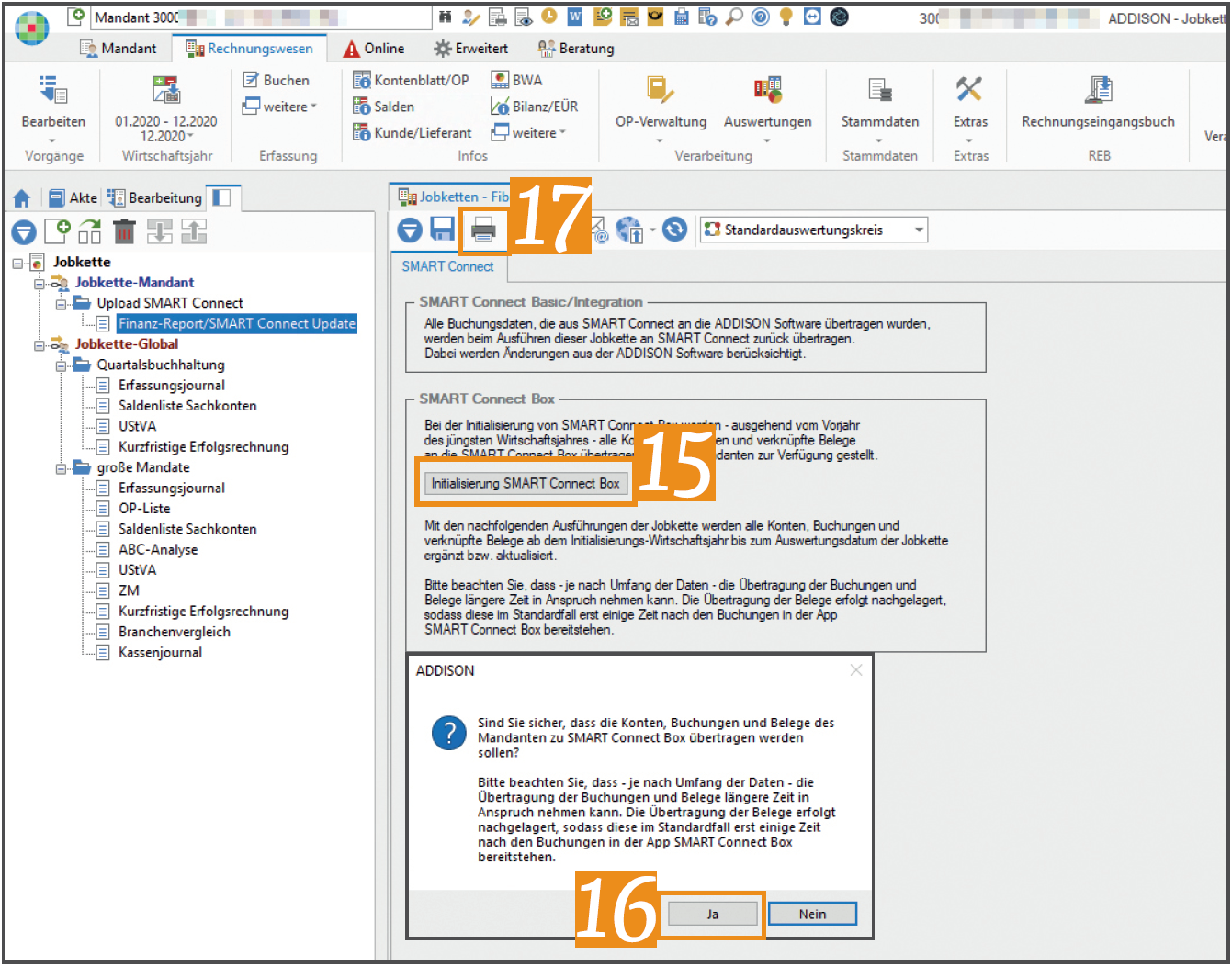Viewport: 1232px width, 966px height.
Task: Click the new document plus icon in tree toolbar
Action: click(x=57, y=230)
